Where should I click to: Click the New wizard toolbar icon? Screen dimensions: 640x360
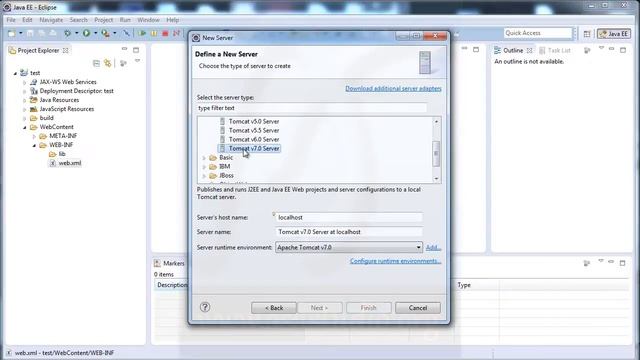click(x=12, y=33)
